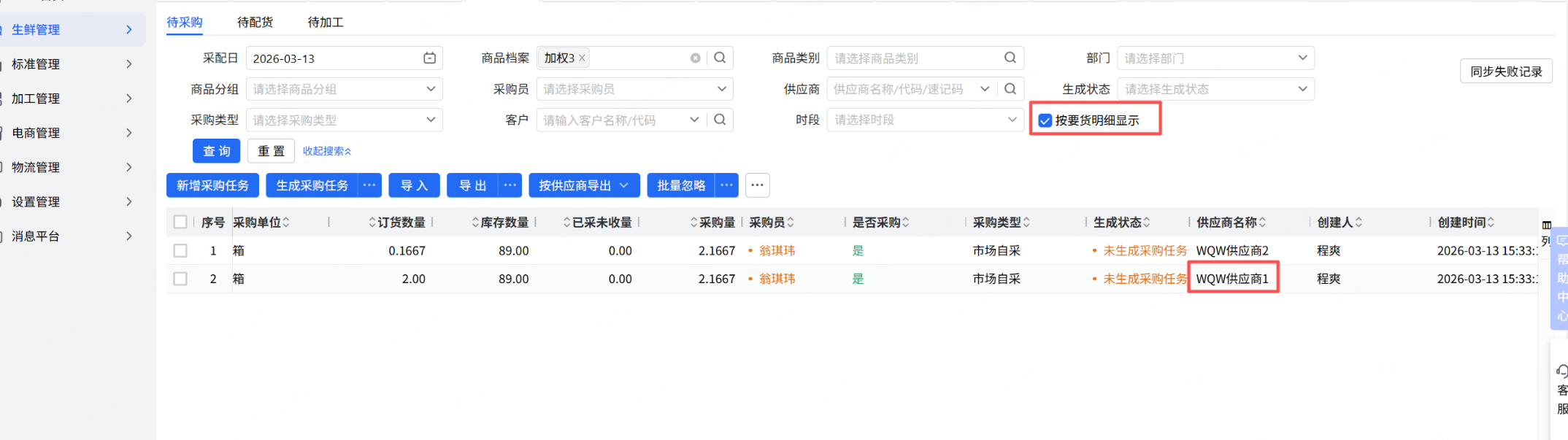This screenshot has width=1568, height=440.
Task: Toggle the select-all checkbox in table header
Action: pyautogui.click(x=180, y=222)
